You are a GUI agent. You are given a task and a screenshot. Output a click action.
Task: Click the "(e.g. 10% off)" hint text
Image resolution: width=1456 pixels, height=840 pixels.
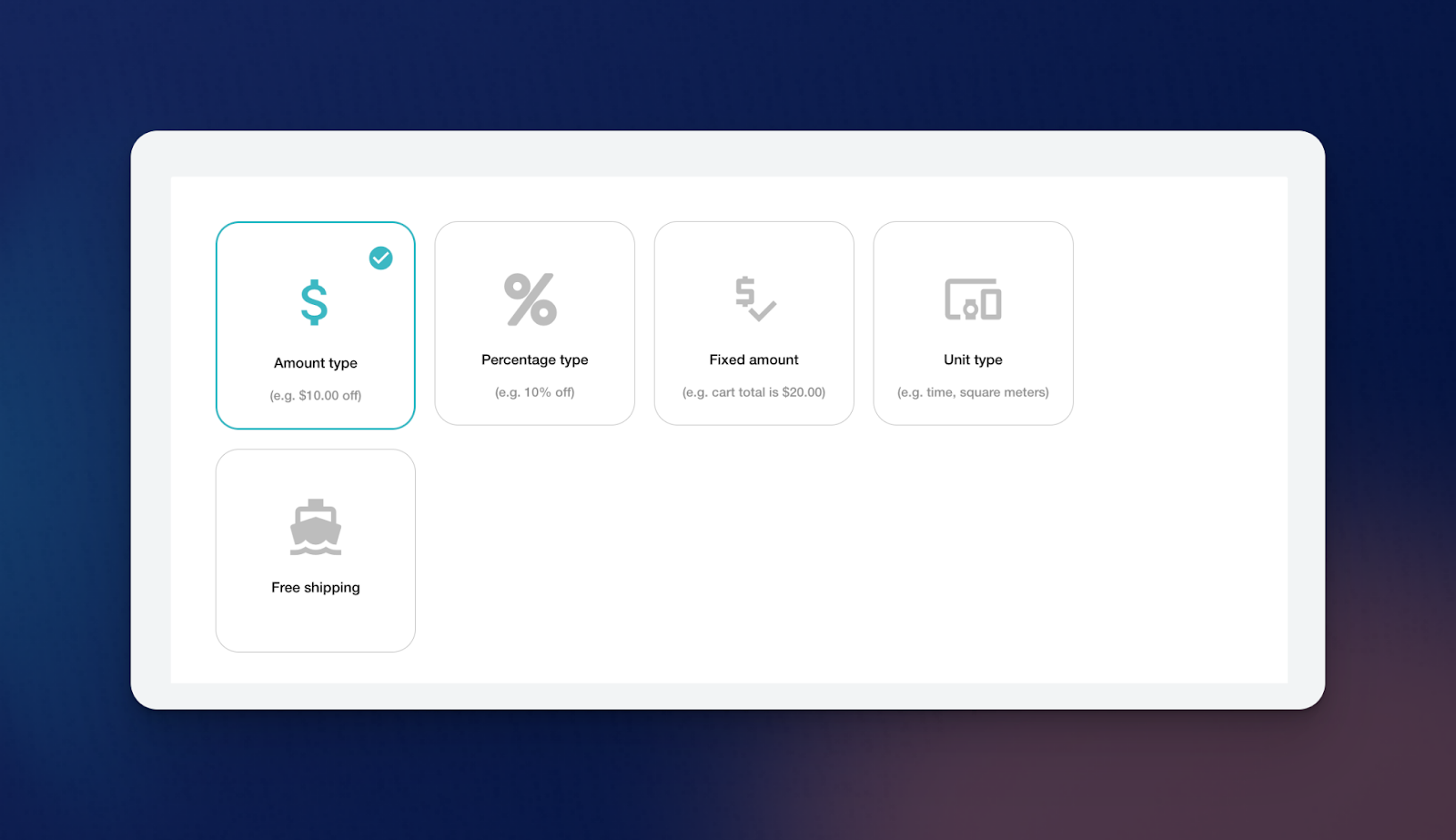pyautogui.click(x=535, y=392)
